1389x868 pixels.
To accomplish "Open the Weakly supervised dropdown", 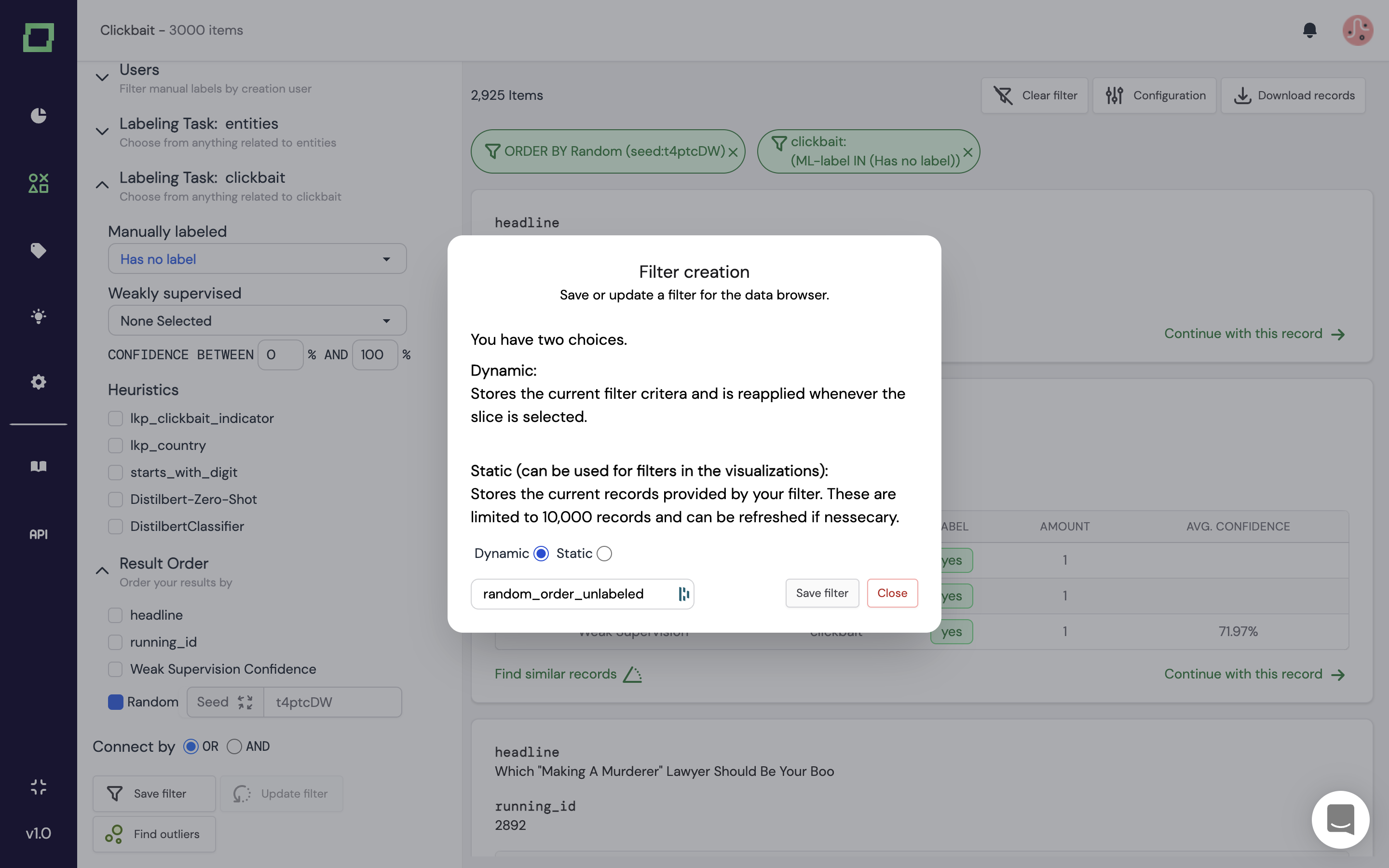I will pos(257,320).
